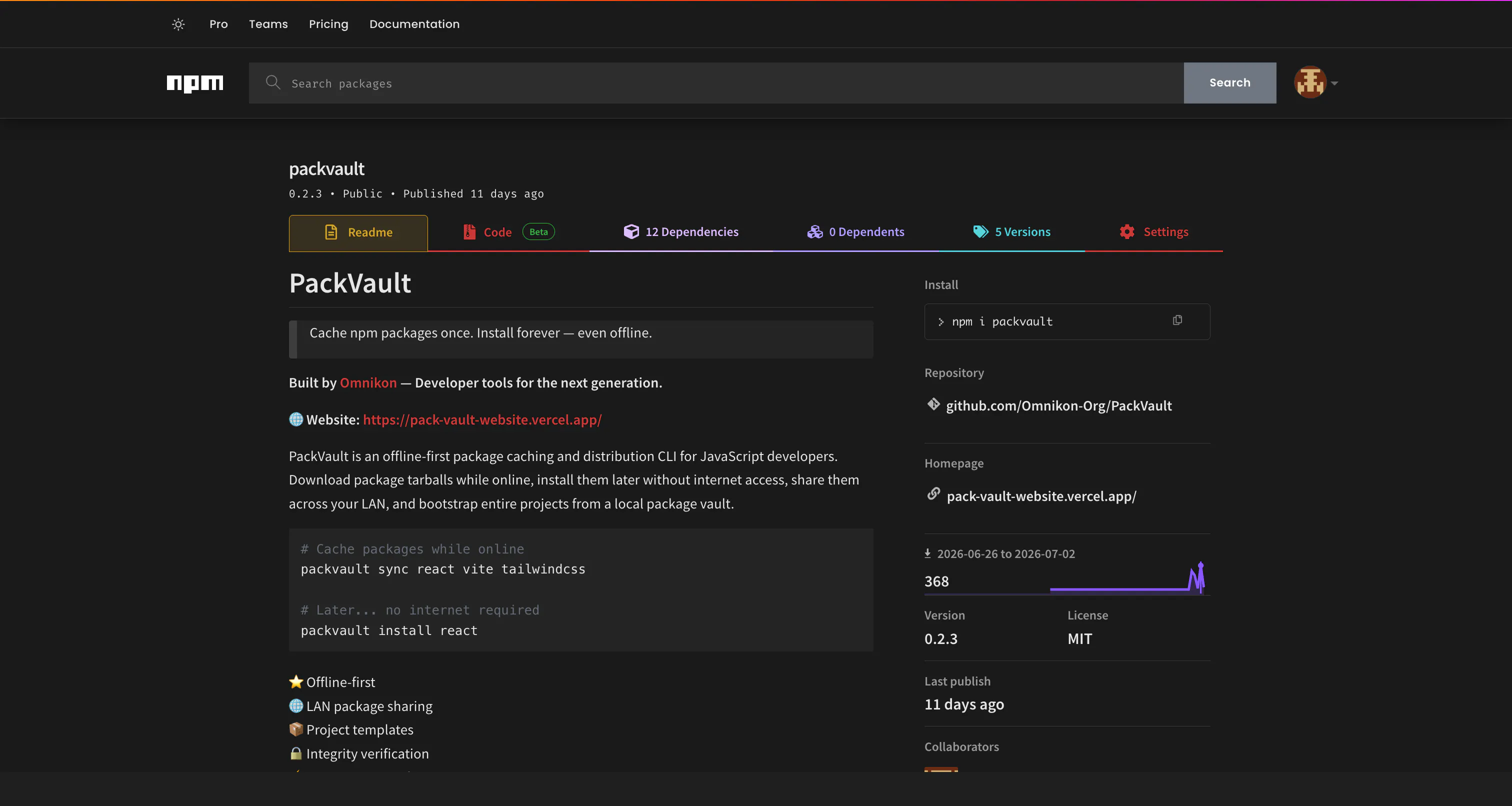Click the Versions tag icon
Viewport: 1512px width, 806px height.
981,232
